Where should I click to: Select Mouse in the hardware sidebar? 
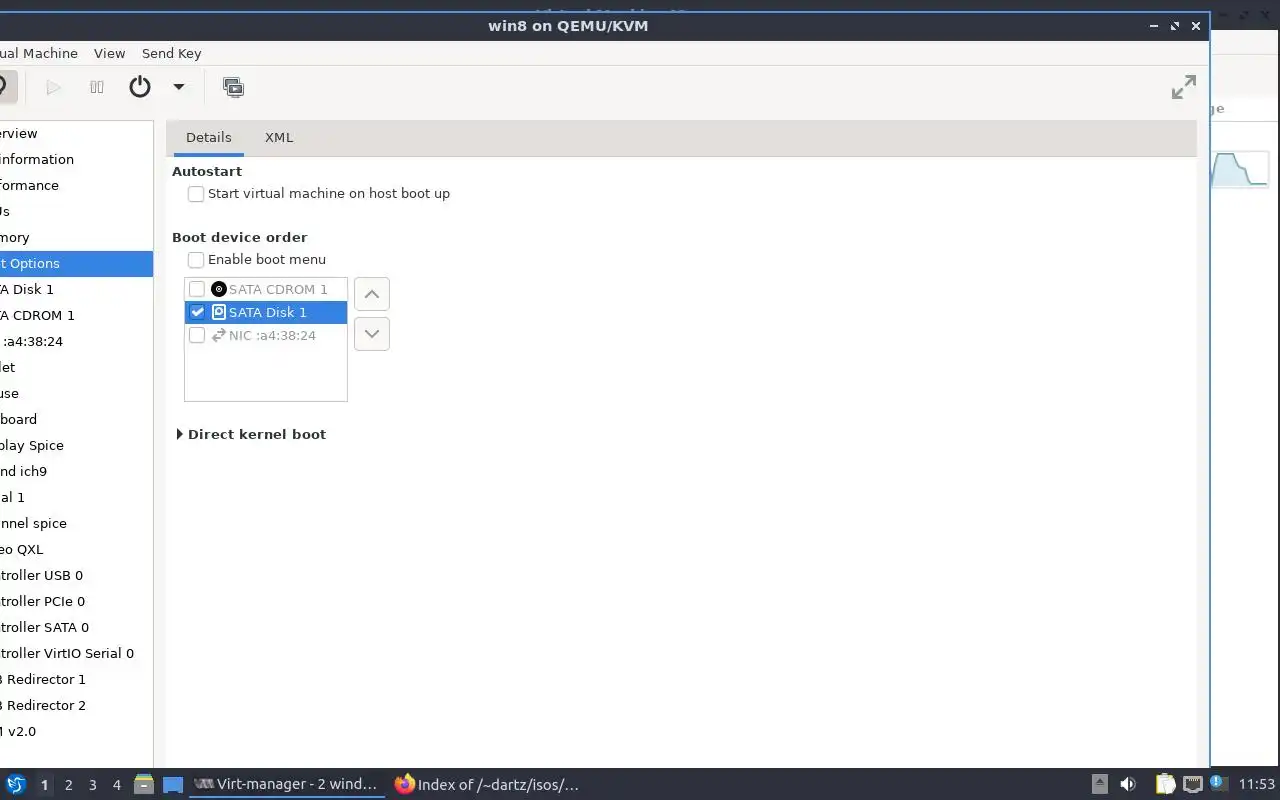pyautogui.click(x=76, y=393)
